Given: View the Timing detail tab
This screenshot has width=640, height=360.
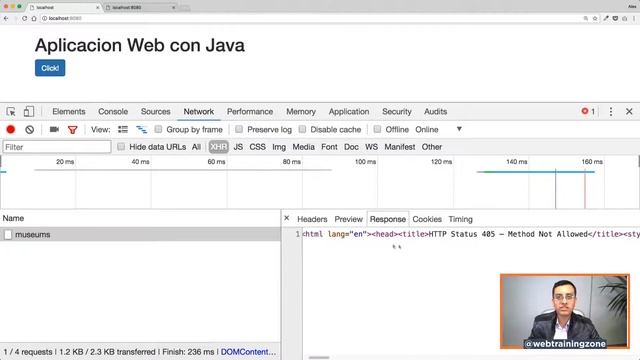Looking at the screenshot, I should pos(460,219).
